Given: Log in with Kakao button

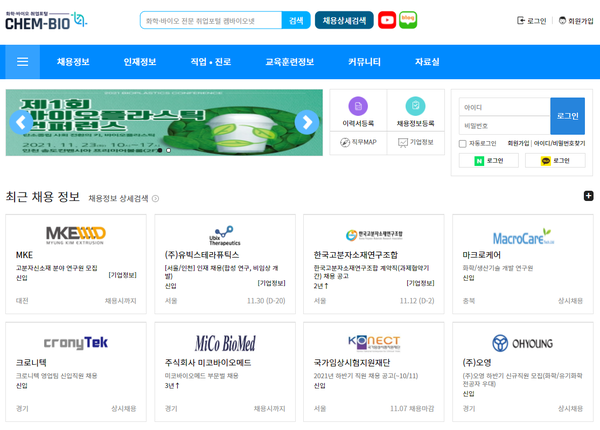Looking at the screenshot, I should pyautogui.click(x=555, y=160).
